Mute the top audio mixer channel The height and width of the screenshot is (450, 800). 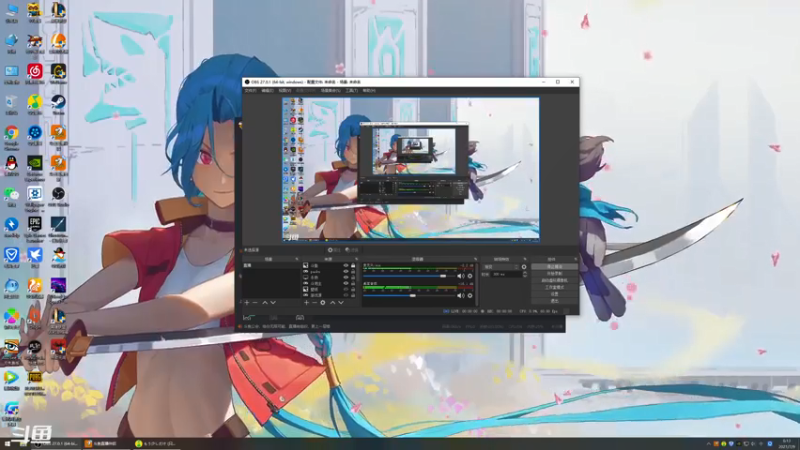point(460,276)
